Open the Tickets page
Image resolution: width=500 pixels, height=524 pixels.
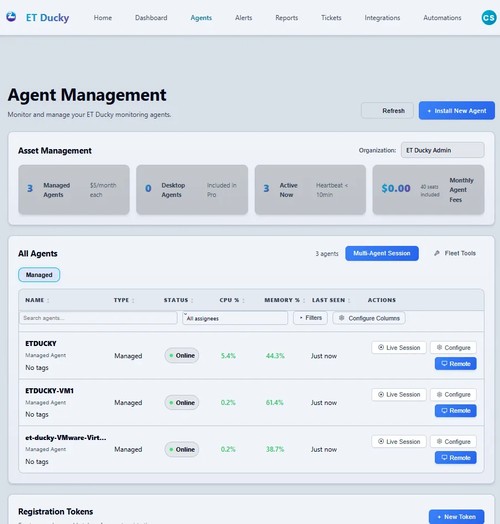[331, 18]
